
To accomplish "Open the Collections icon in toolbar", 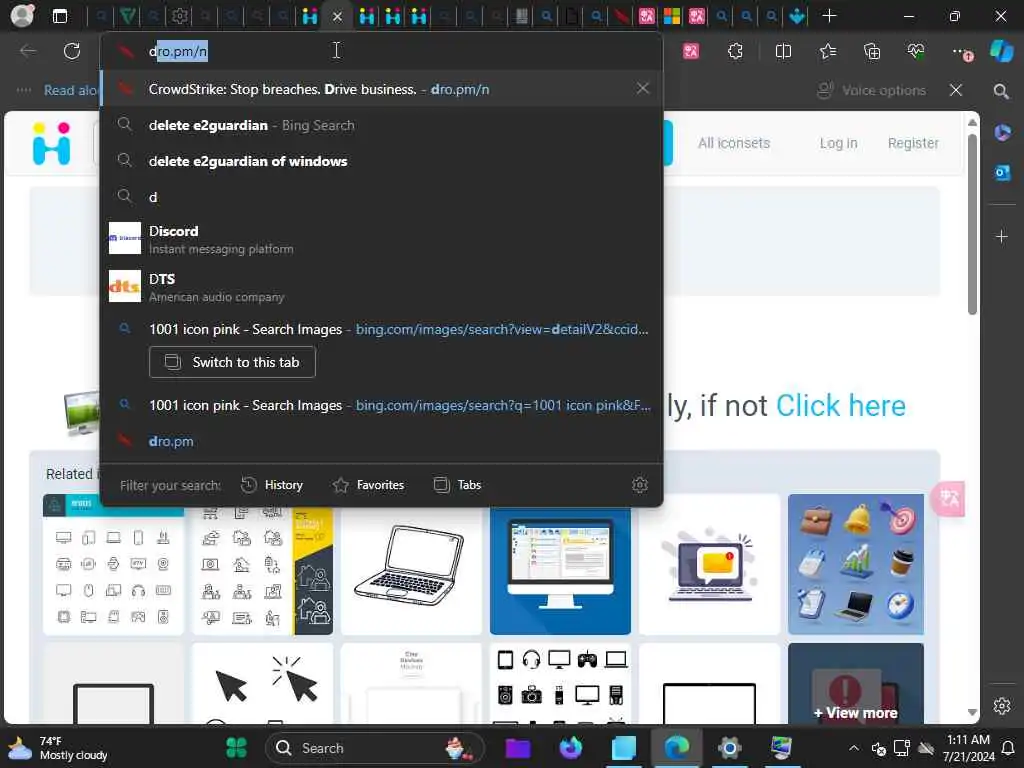I will 872,52.
